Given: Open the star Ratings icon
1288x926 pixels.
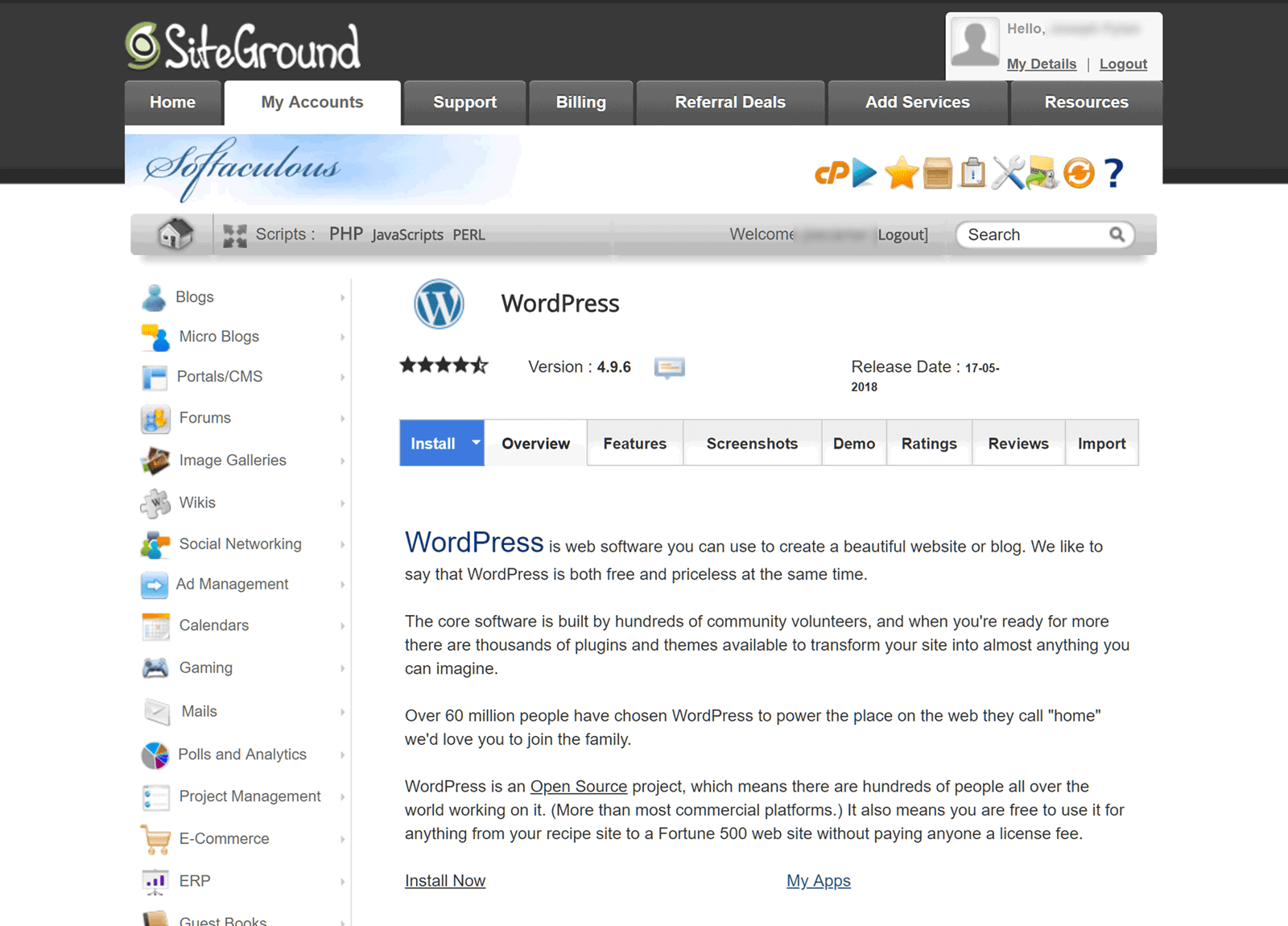Looking at the screenshot, I should 902,172.
